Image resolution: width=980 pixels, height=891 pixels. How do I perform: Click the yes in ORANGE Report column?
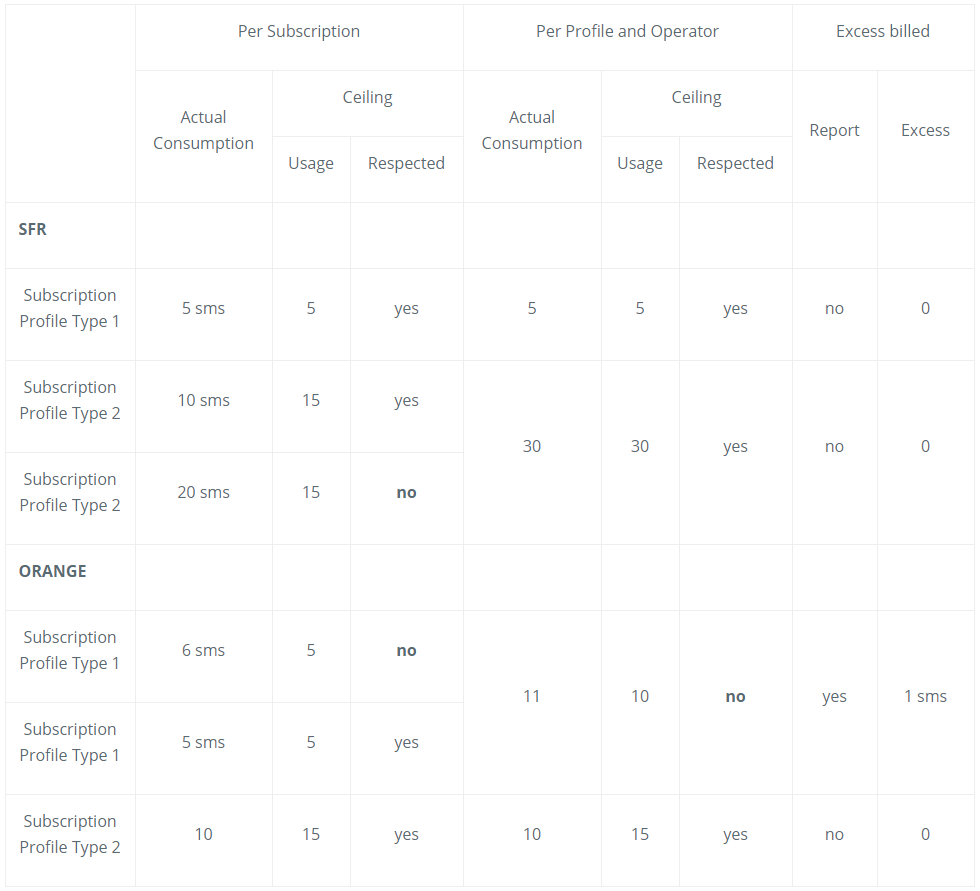[x=834, y=696]
